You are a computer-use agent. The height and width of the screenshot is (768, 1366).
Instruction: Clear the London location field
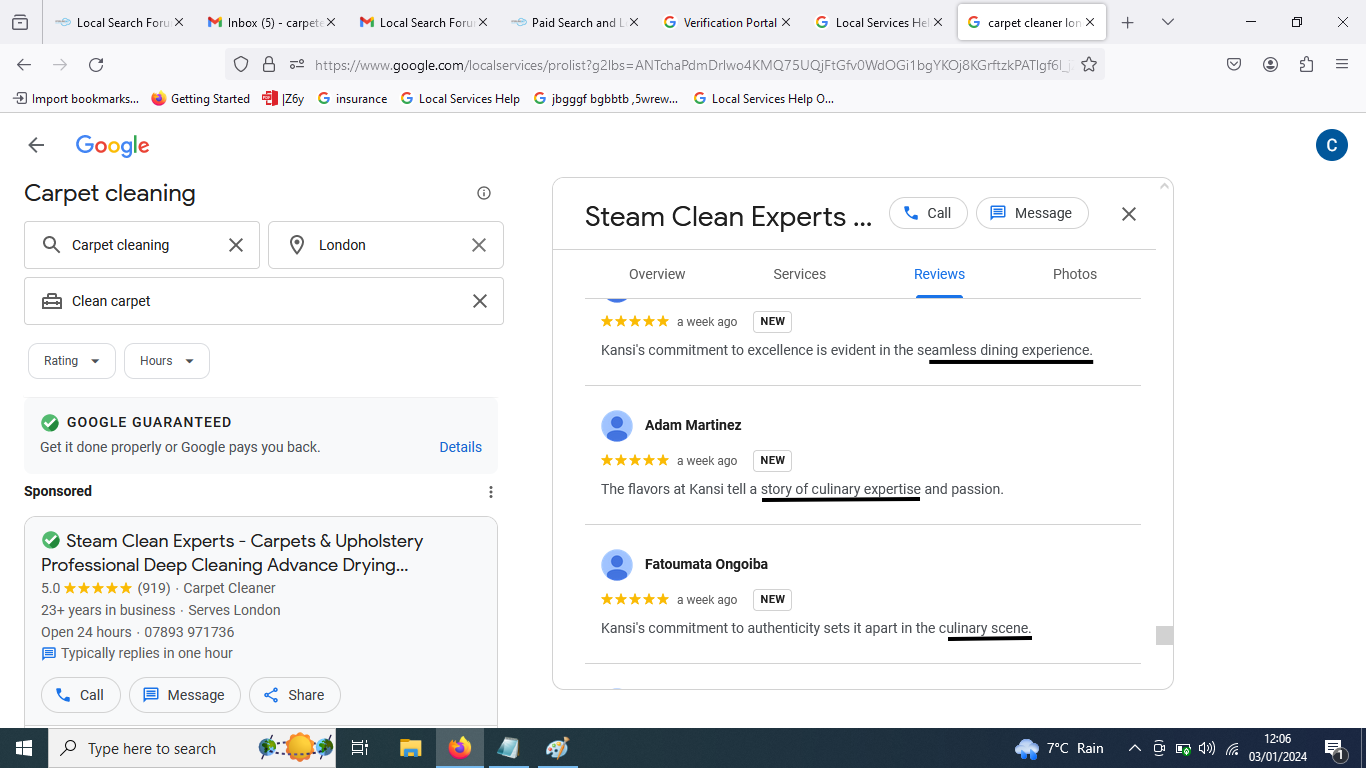(479, 245)
